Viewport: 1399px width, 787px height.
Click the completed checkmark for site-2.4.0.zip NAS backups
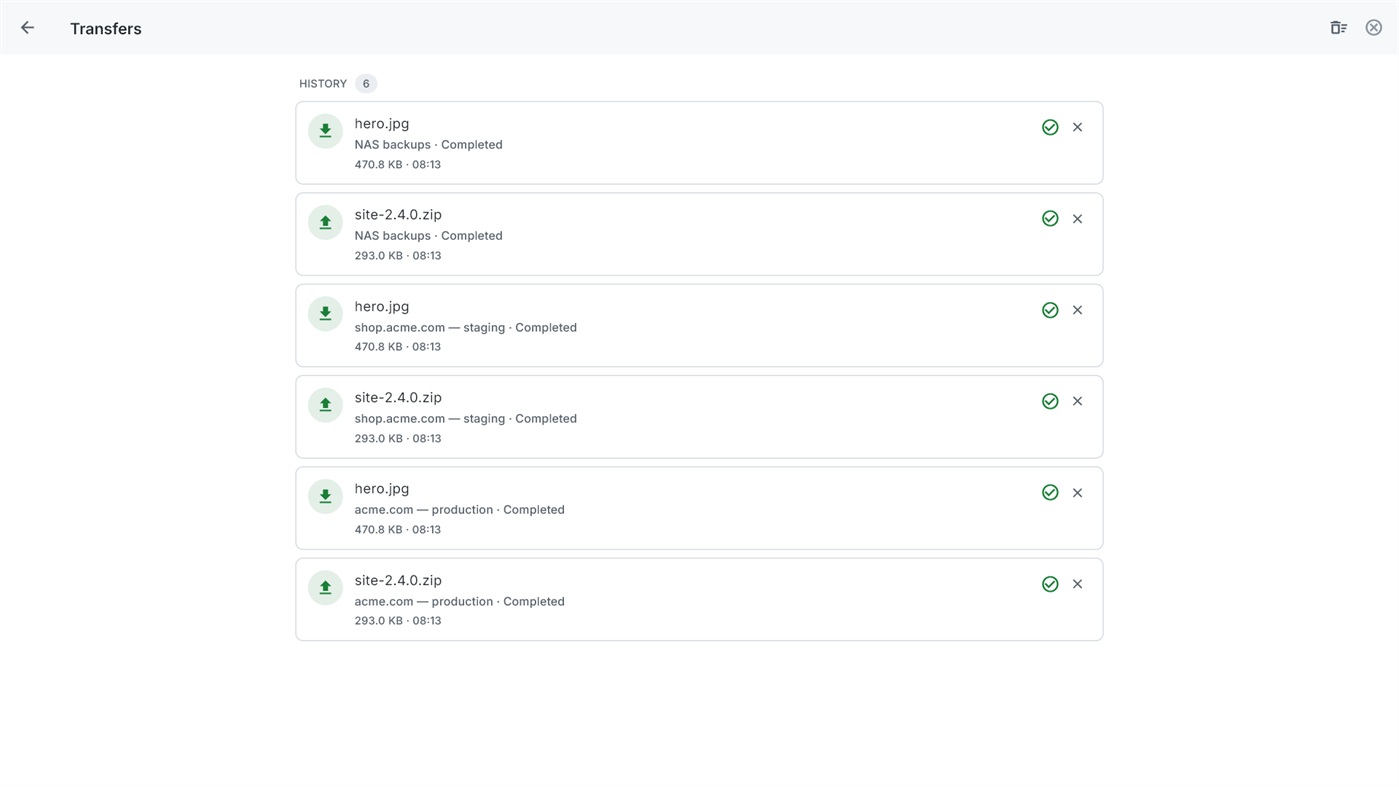(x=1050, y=219)
